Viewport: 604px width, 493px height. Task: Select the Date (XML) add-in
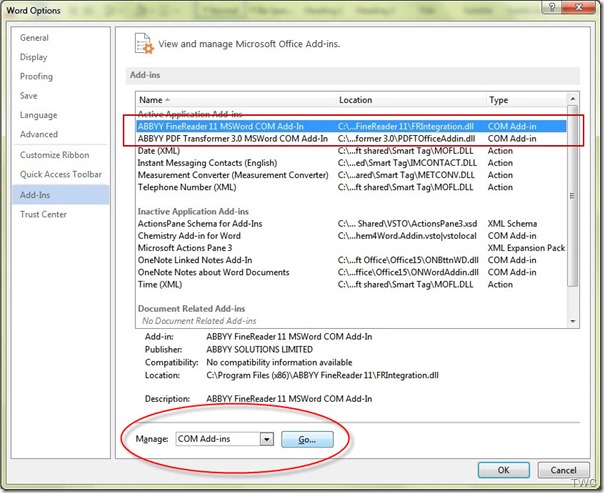(x=351, y=151)
